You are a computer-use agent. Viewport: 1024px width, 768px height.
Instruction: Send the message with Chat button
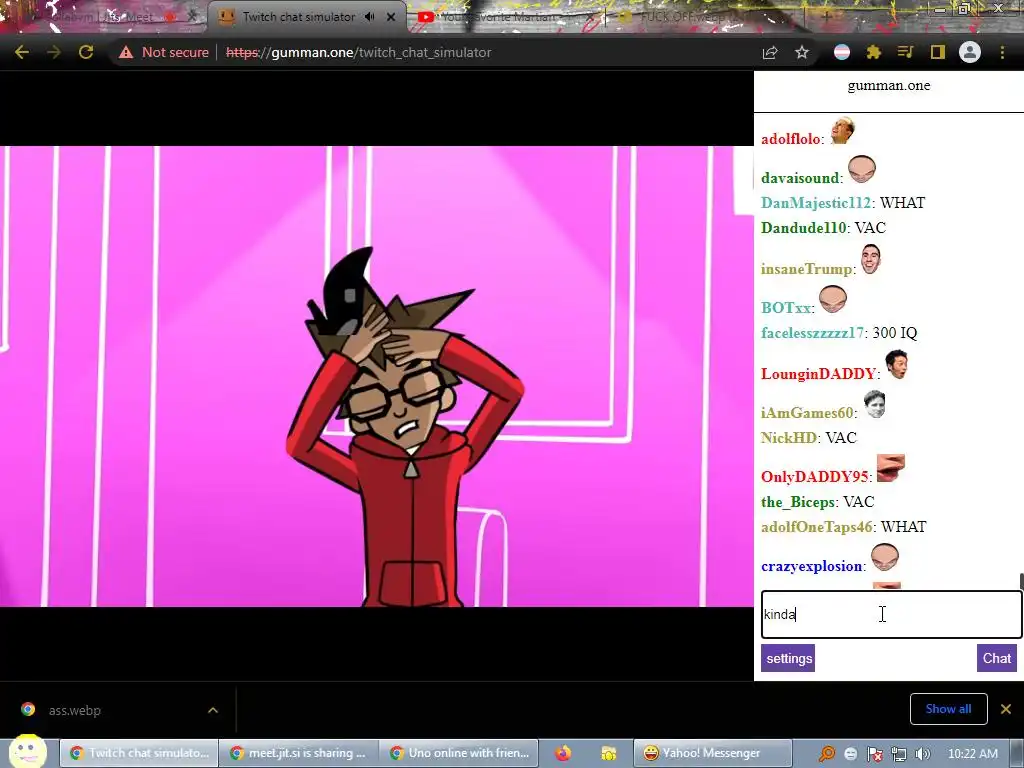pos(997,658)
